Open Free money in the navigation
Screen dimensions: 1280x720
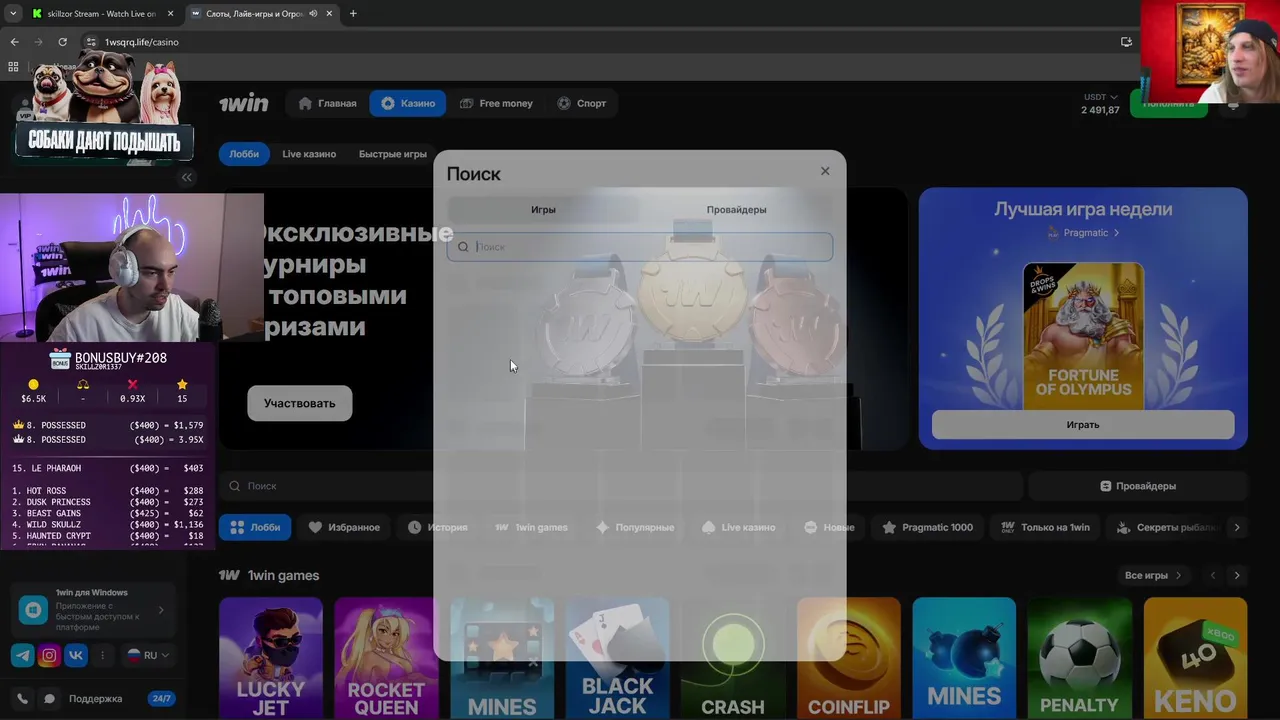point(496,103)
